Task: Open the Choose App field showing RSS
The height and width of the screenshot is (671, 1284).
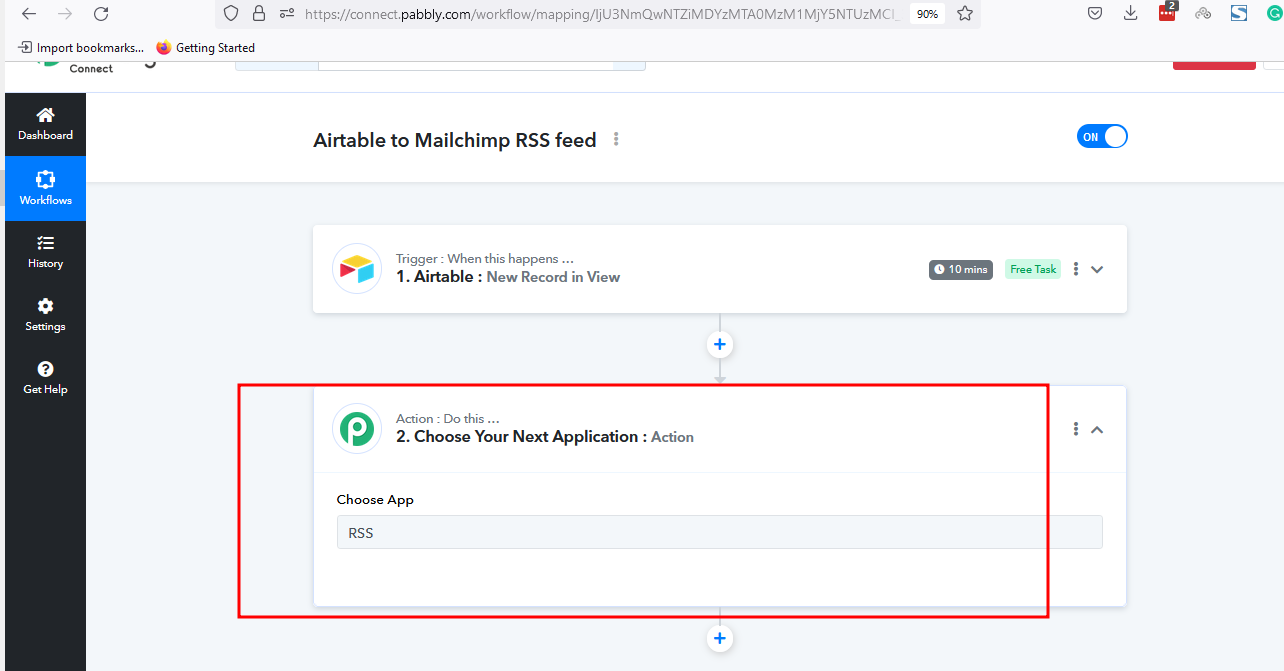Action: [x=720, y=532]
